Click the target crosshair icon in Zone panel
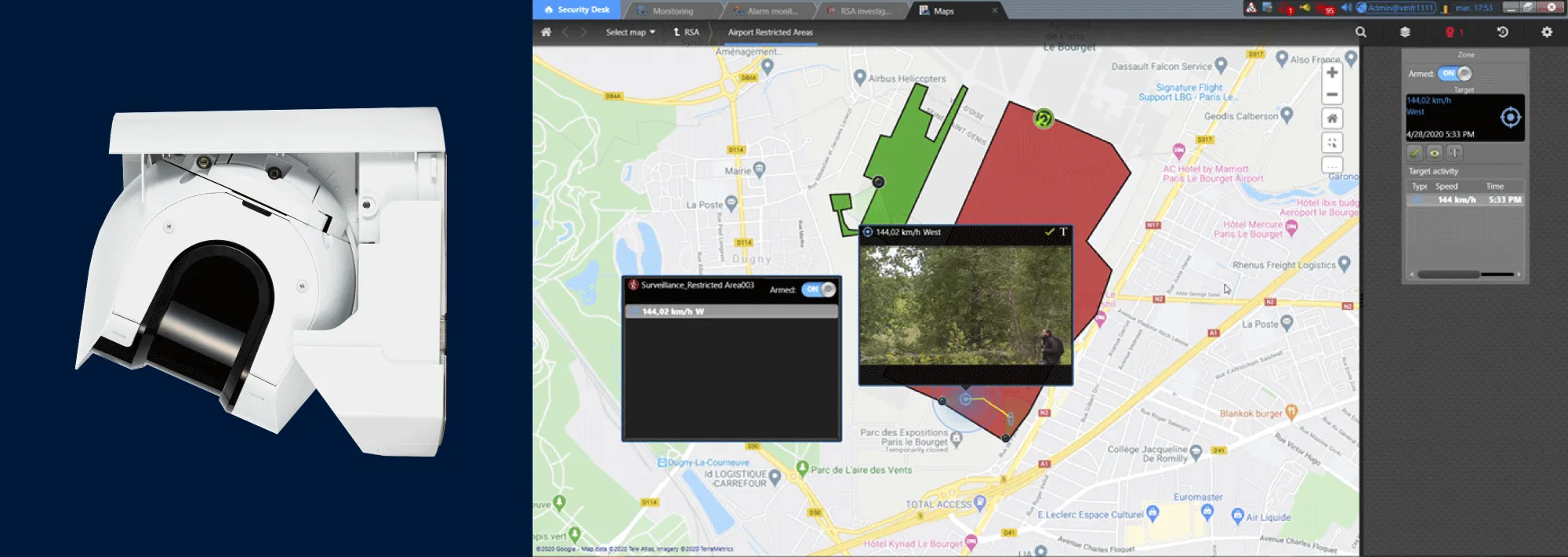The image size is (1568, 557). tap(1510, 118)
